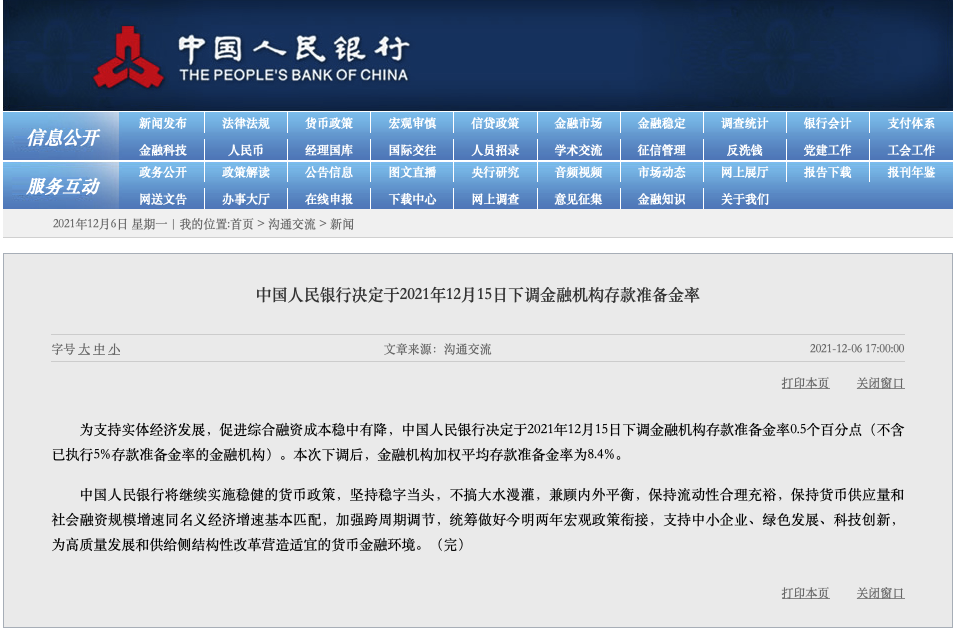Open 学术交流 page
Image resolution: width=955 pixels, height=630 pixels.
coord(578,150)
